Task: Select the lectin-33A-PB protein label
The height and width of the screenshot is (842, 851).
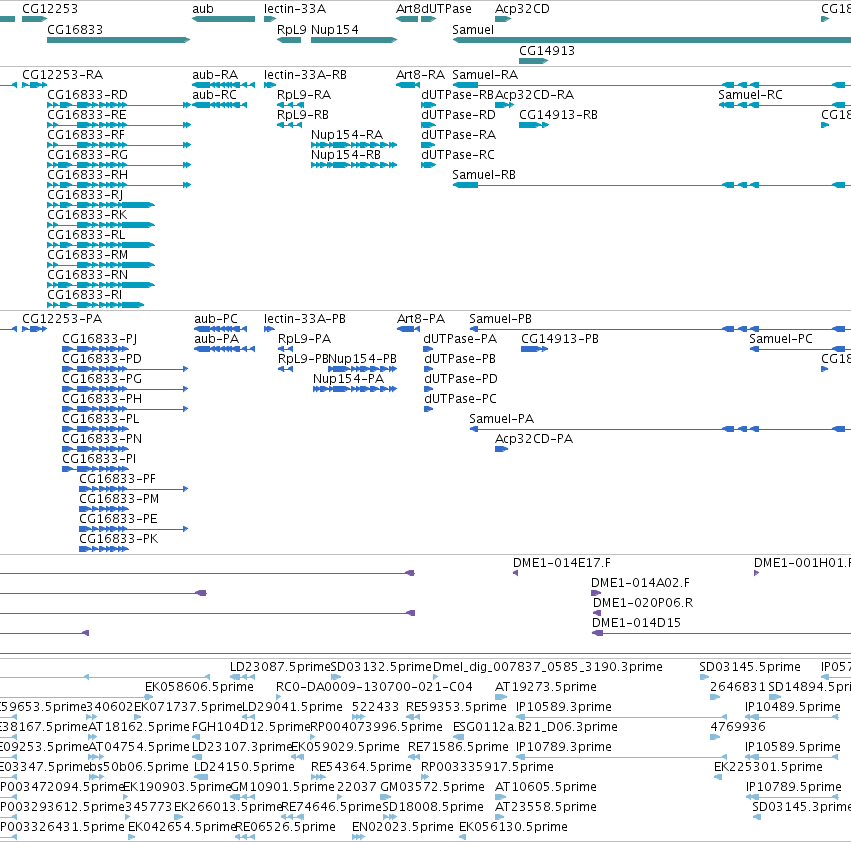Action: click(304, 319)
